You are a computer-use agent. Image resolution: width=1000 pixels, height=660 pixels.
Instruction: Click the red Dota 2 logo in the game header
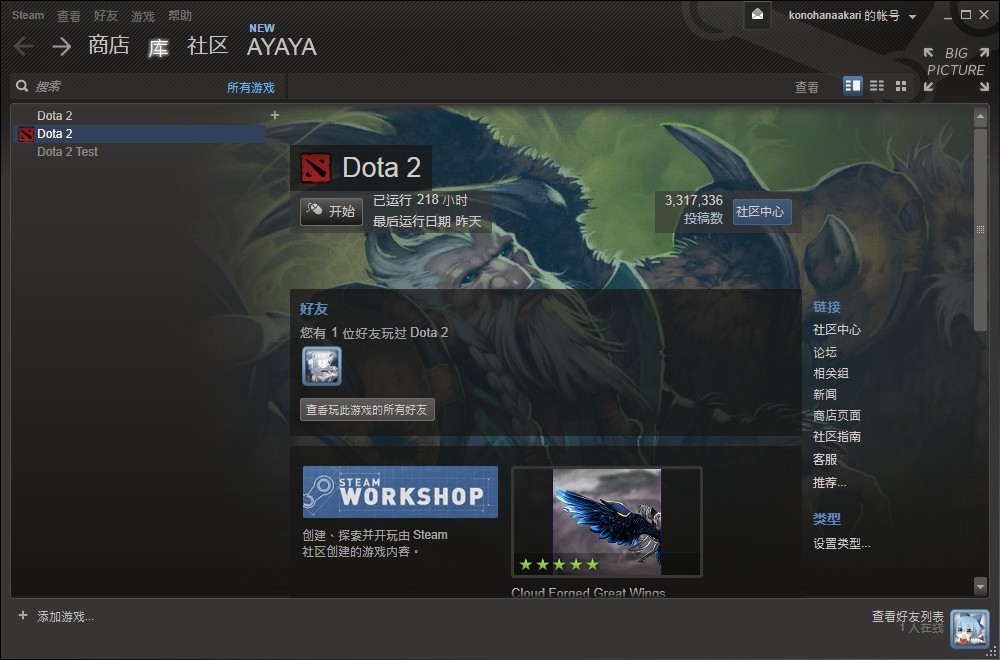316,168
